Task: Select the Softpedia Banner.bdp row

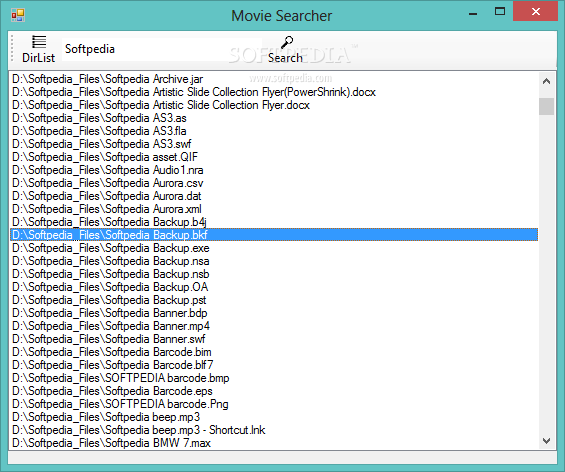Action: click(x=274, y=313)
